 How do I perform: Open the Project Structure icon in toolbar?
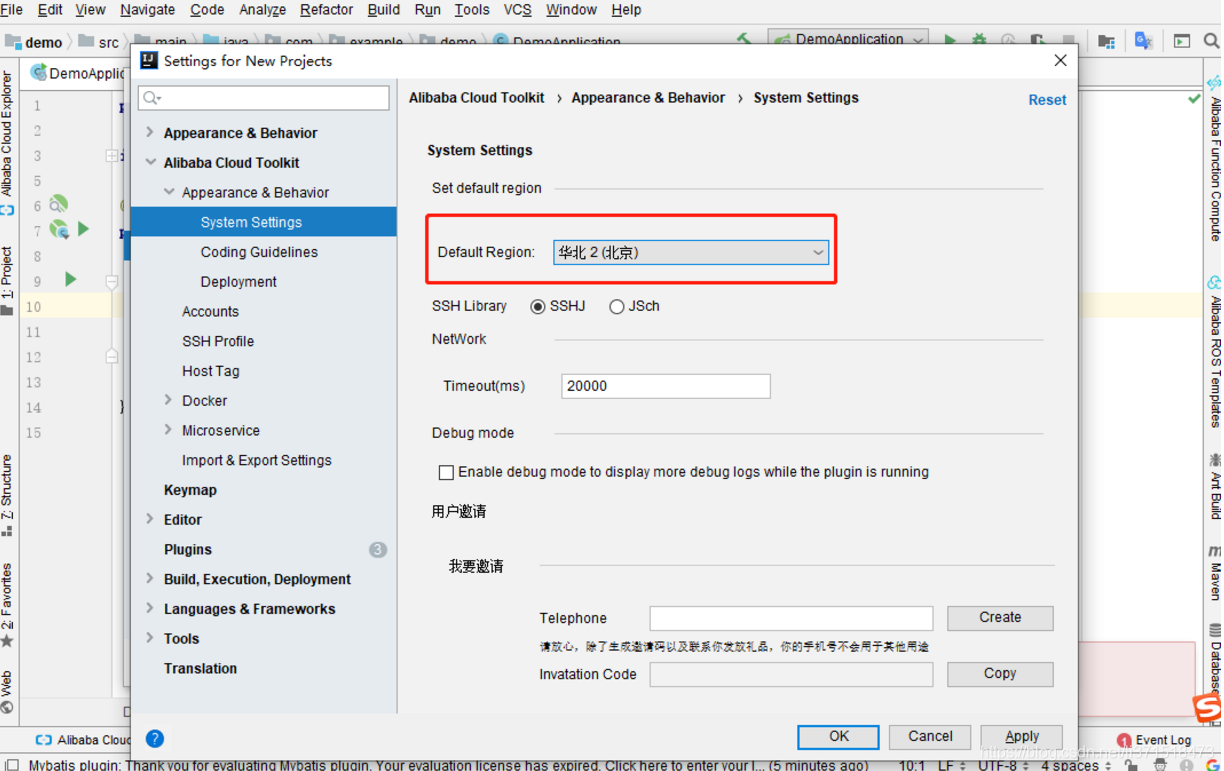[1106, 41]
